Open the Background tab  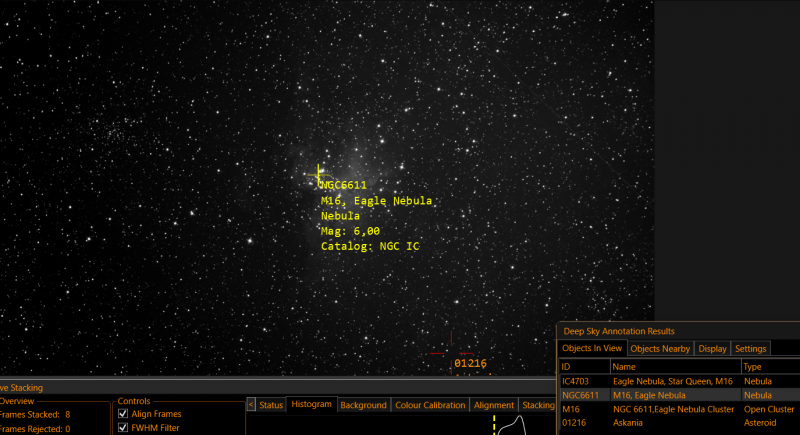point(363,405)
